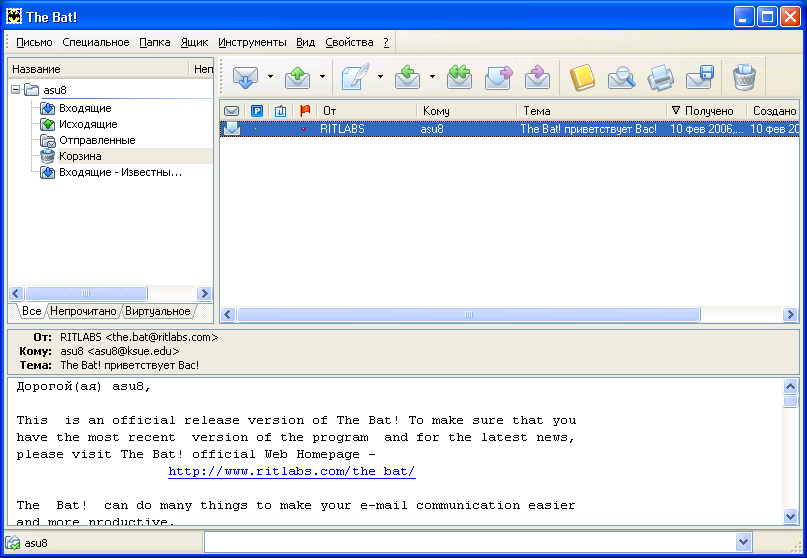Click the Delete message trash icon
The width and height of the screenshot is (807, 558).
(x=744, y=77)
